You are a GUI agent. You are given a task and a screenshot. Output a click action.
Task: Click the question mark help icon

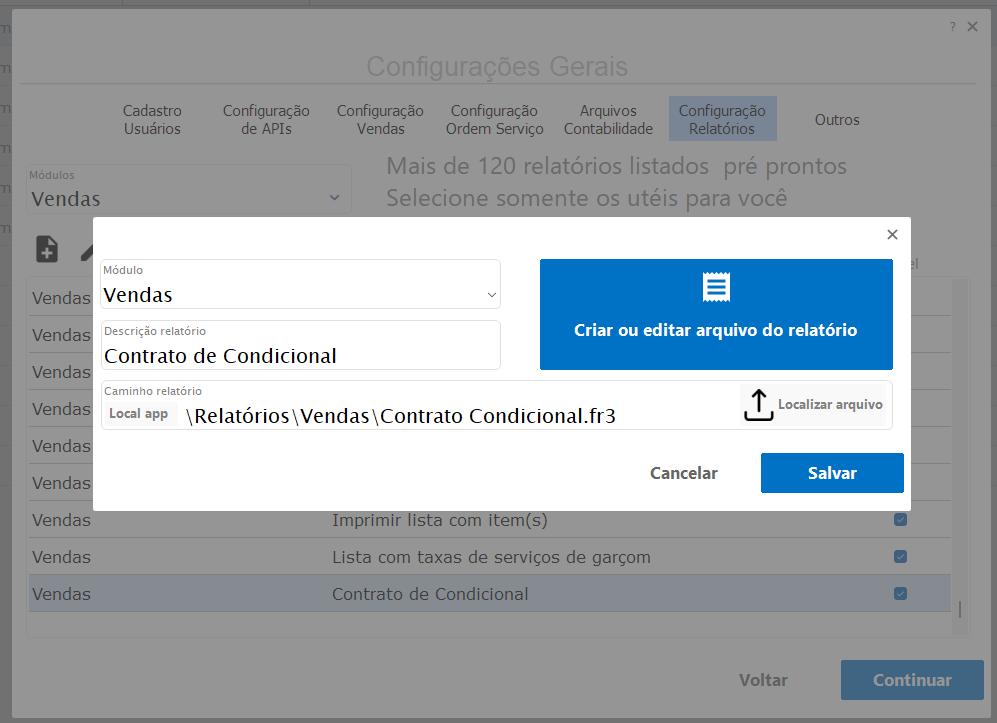point(952,27)
